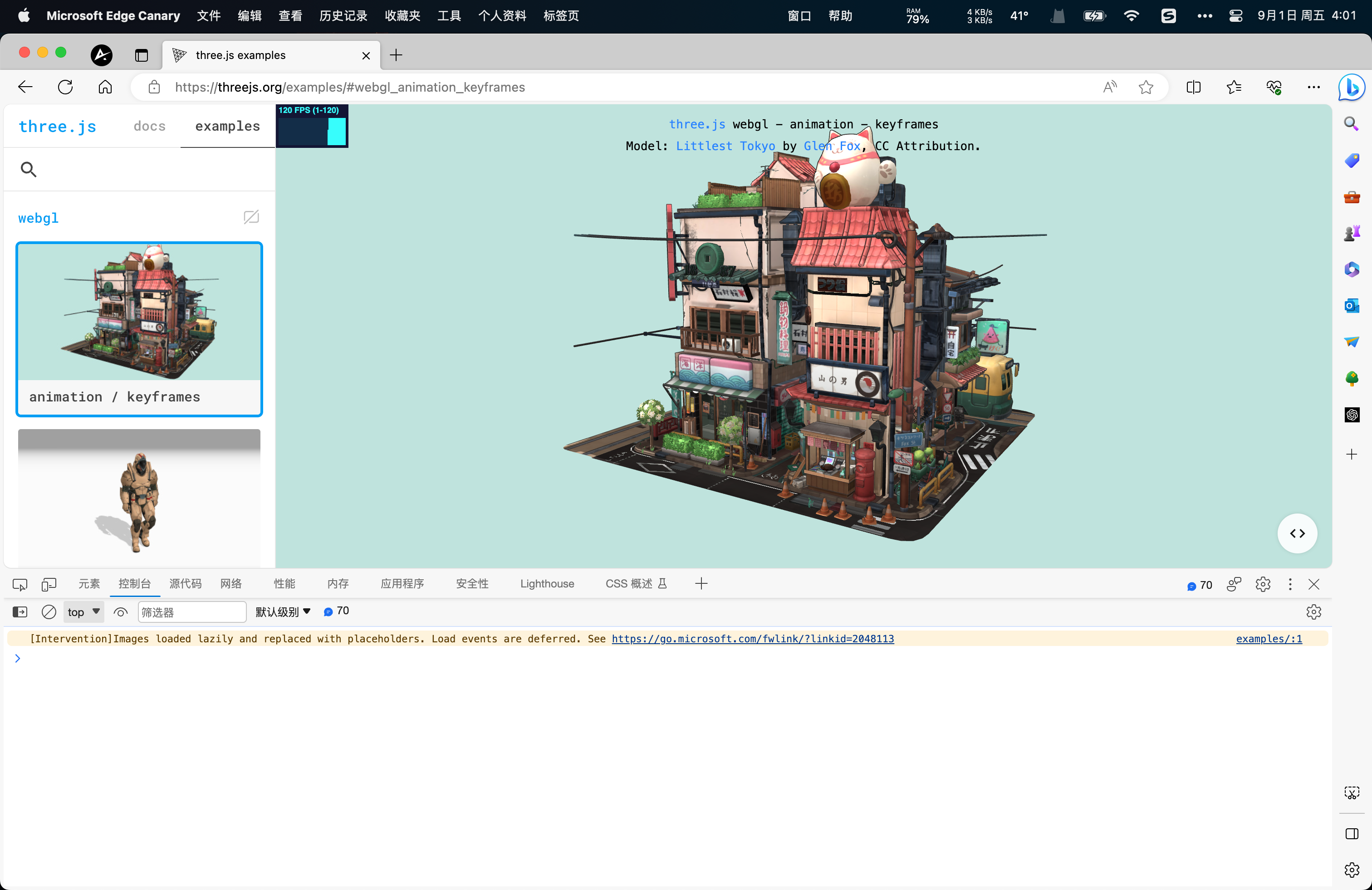The height and width of the screenshot is (890, 1372).
Task: Switch to the Elements (元素) tab
Action: click(89, 584)
